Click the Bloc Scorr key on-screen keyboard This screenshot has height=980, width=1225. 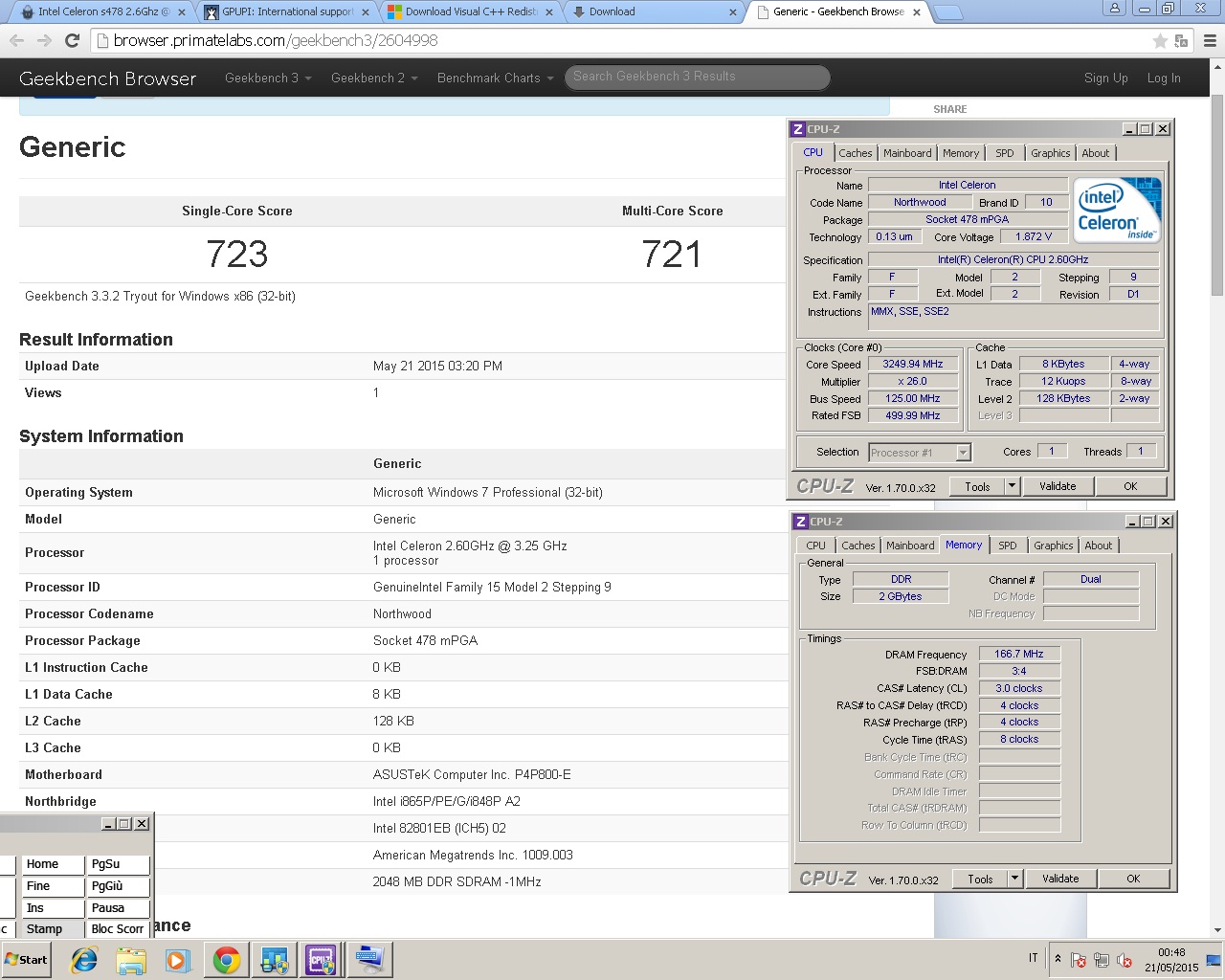click(x=119, y=929)
